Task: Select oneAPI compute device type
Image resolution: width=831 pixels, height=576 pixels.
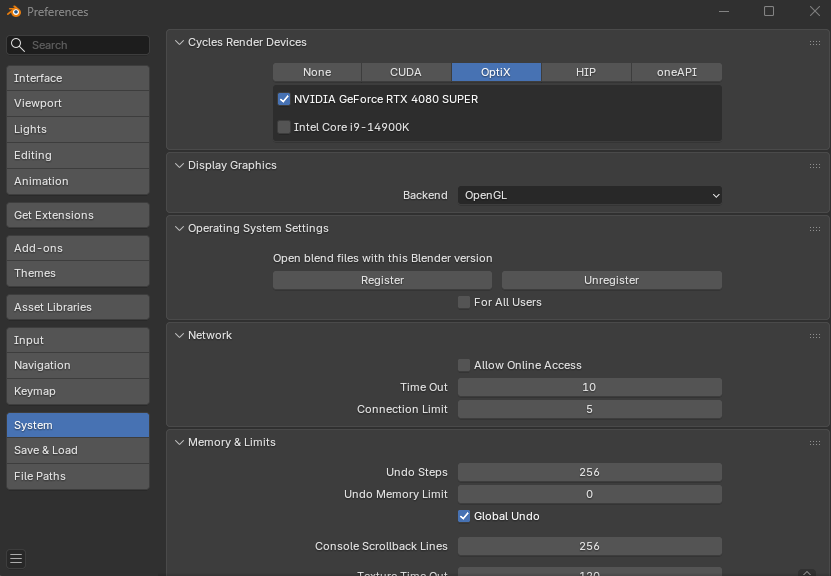Action: coord(677,72)
